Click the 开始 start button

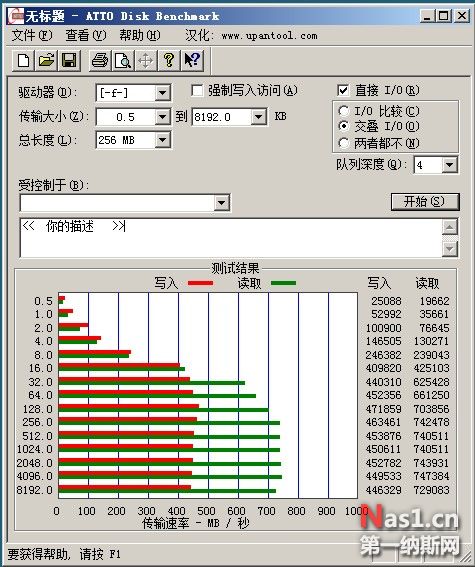tap(425, 201)
